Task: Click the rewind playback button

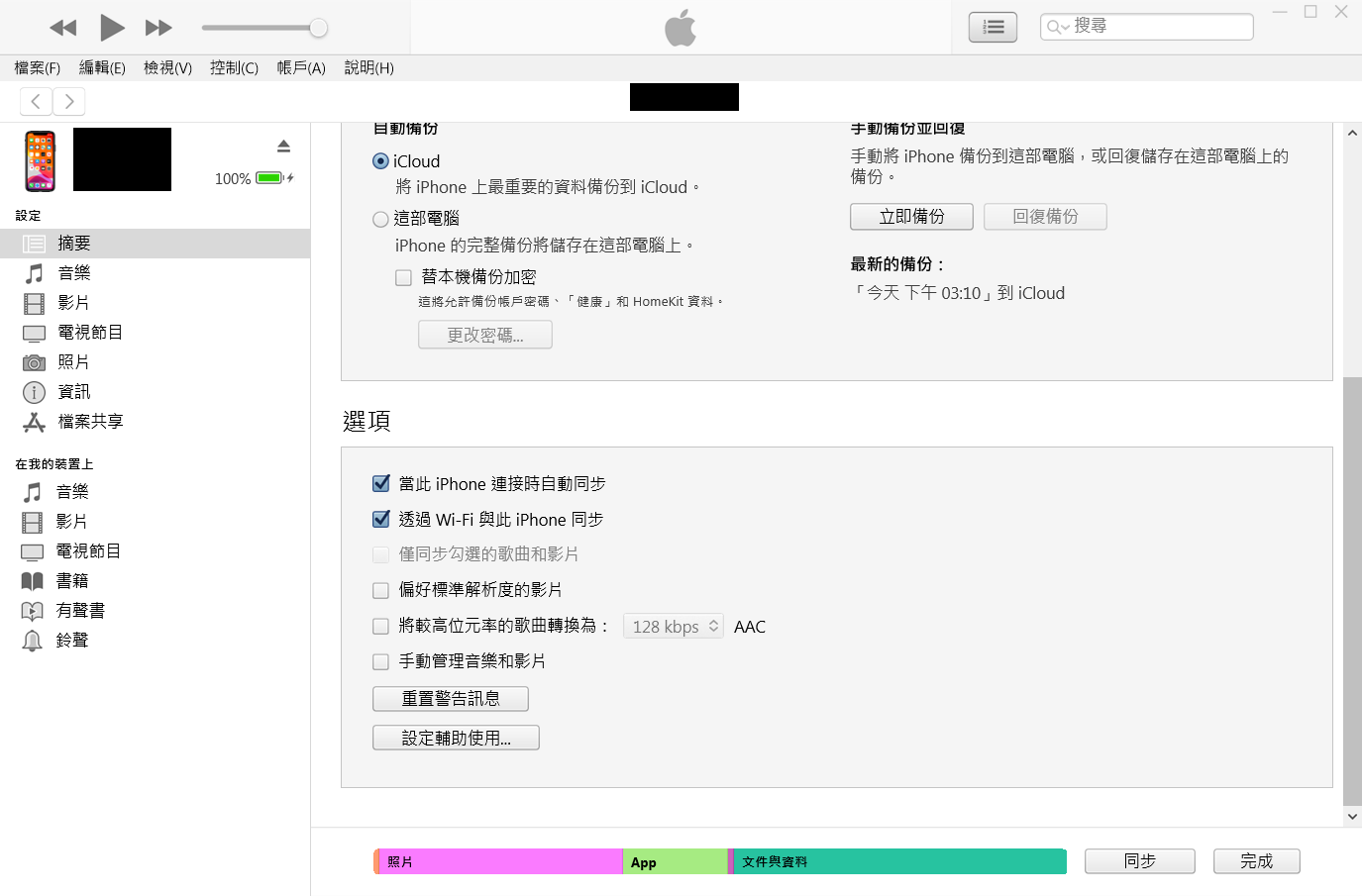Action: click(x=63, y=28)
